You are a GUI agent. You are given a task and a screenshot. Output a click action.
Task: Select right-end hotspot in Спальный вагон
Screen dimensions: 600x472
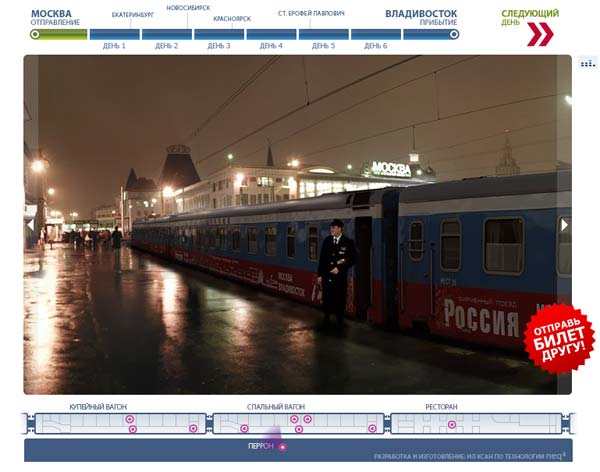[372, 429]
